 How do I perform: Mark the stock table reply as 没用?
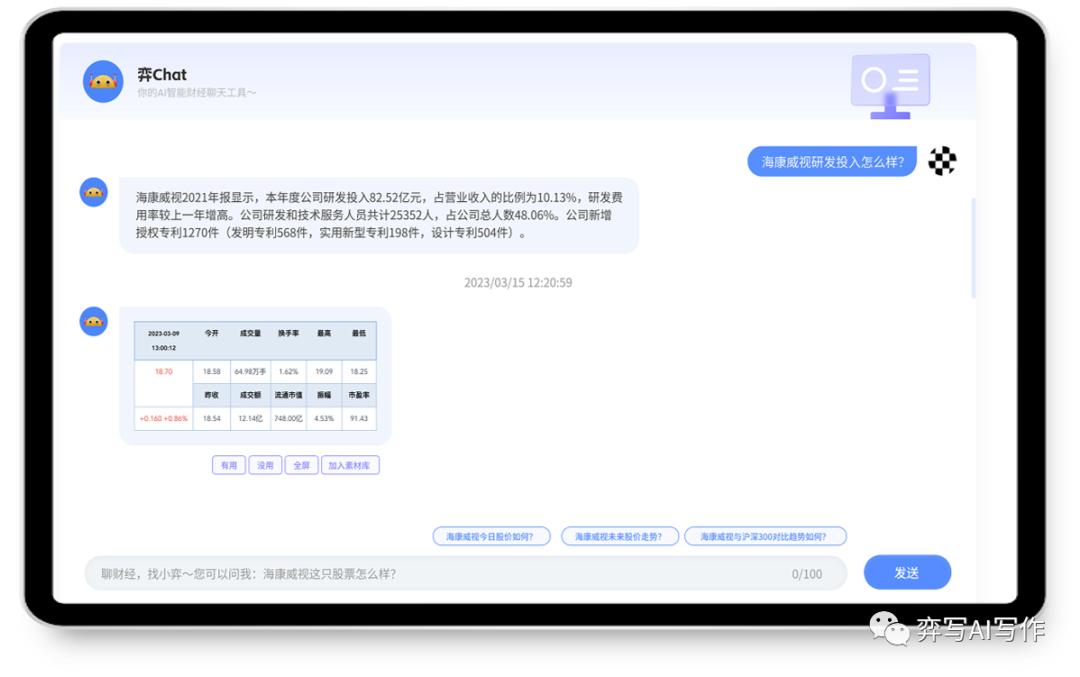265,465
